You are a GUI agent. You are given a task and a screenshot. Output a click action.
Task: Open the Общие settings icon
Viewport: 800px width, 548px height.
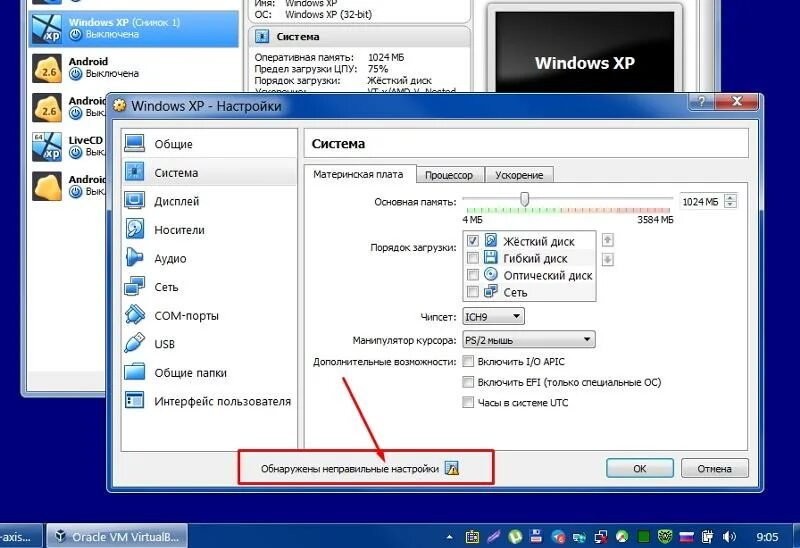tap(135, 143)
